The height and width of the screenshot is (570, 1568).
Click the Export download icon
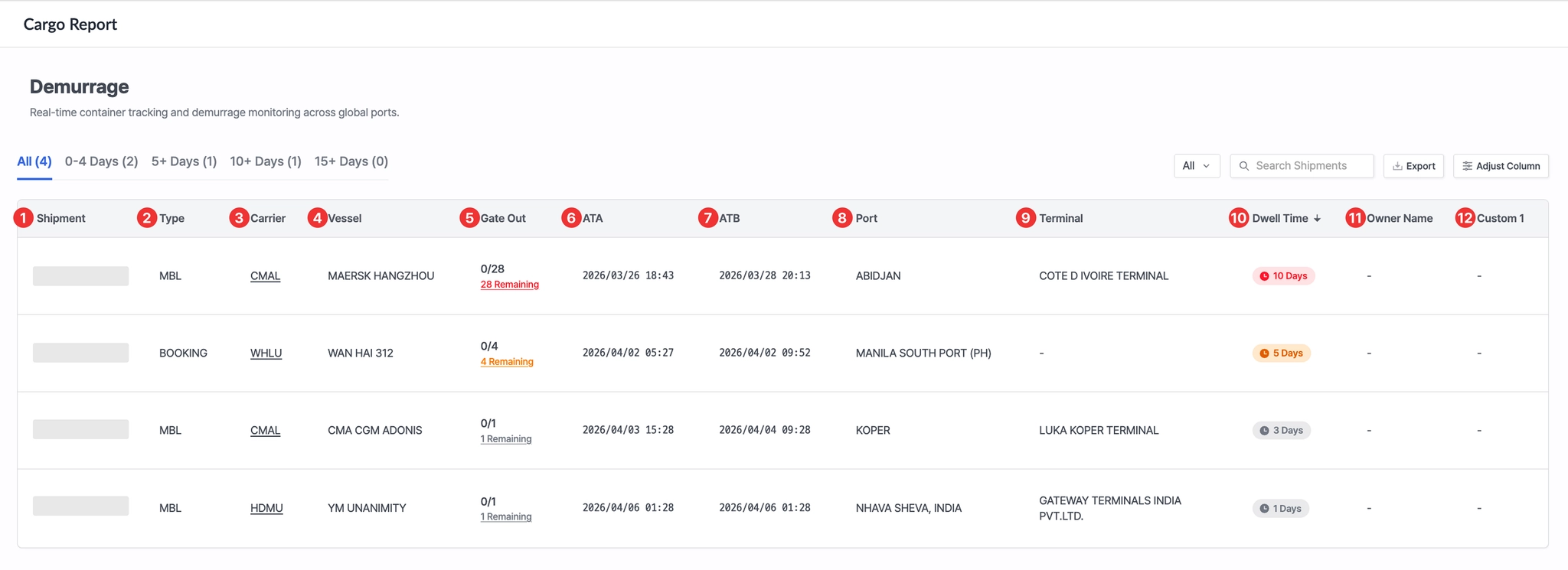tap(1397, 166)
